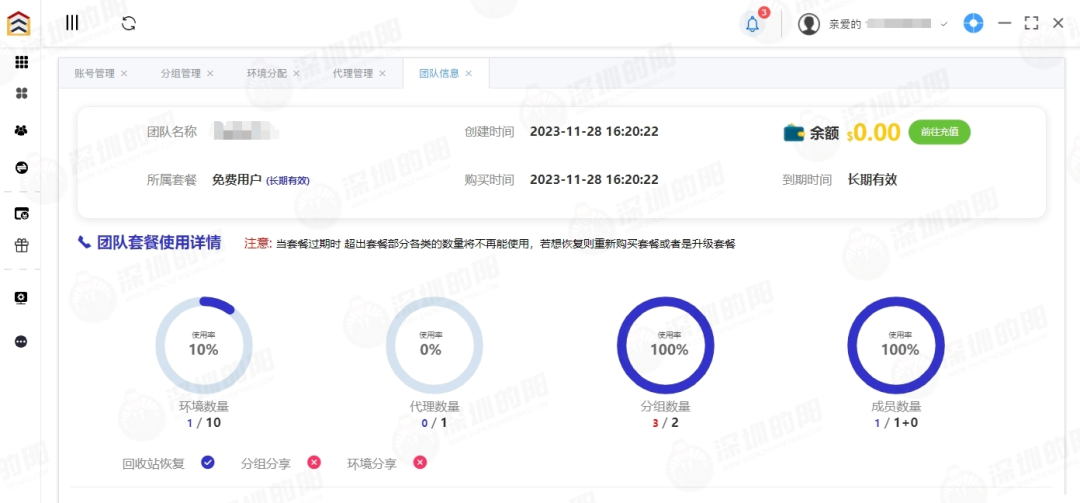Toggle the fullscreen icon
The width and height of the screenshot is (1080, 503).
click(x=1031, y=23)
